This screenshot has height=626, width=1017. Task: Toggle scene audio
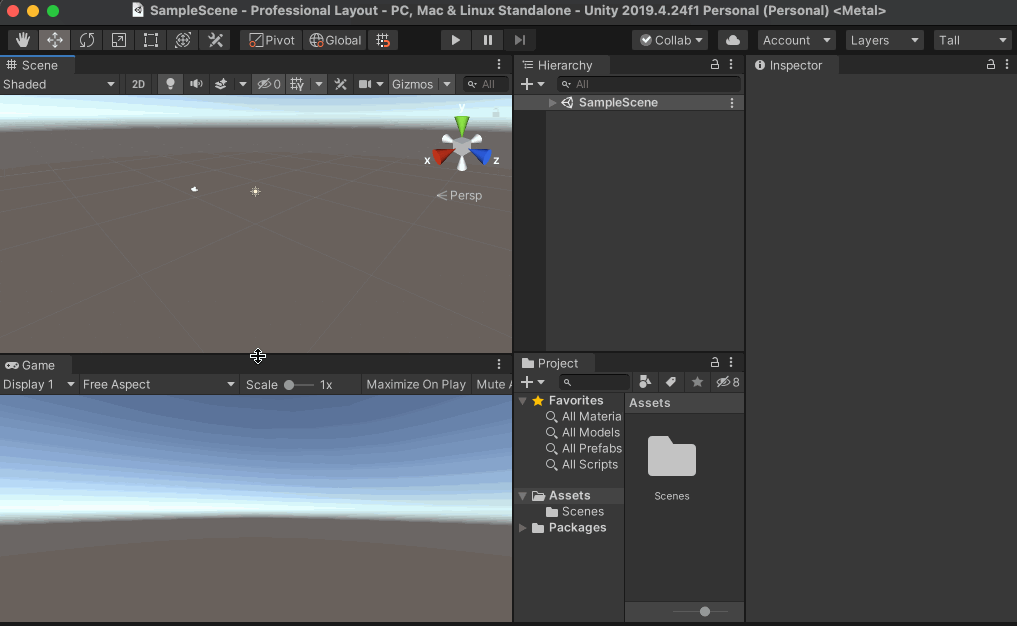point(196,84)
